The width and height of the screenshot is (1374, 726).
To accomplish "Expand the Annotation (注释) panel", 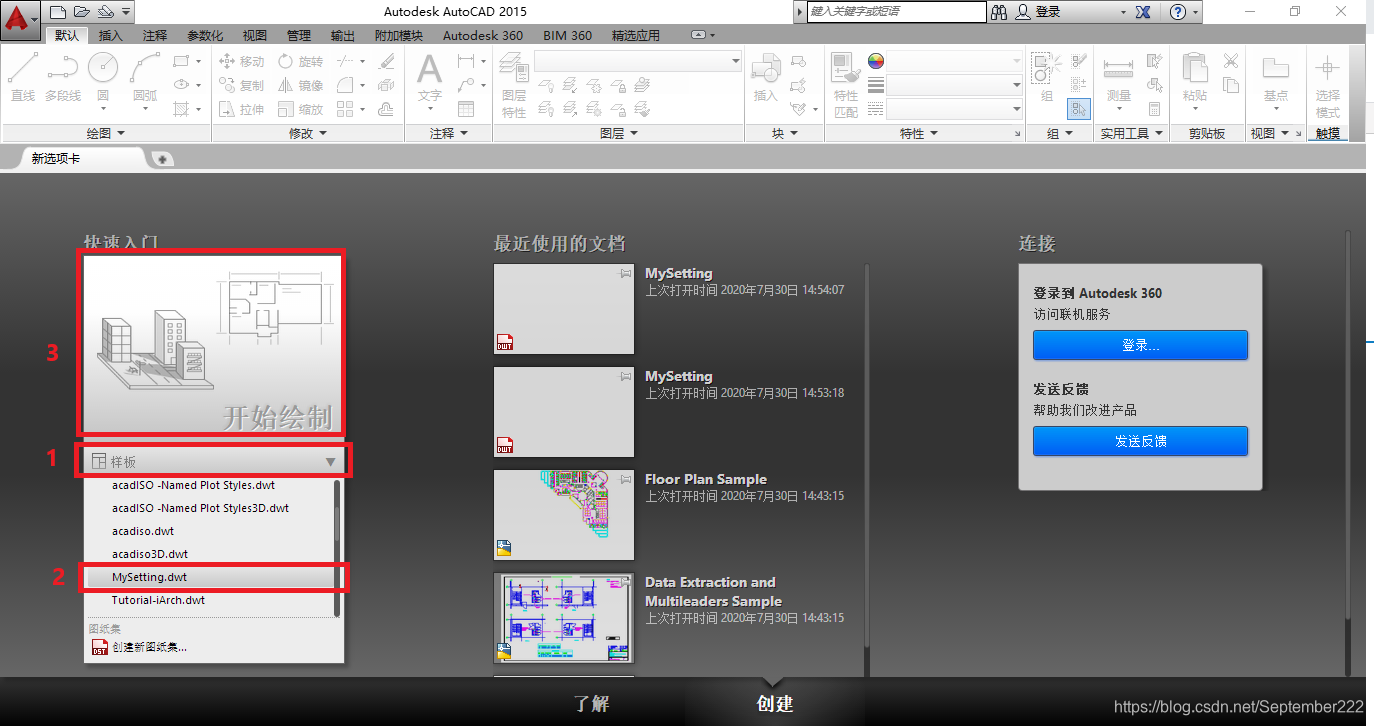I will 448,133.
